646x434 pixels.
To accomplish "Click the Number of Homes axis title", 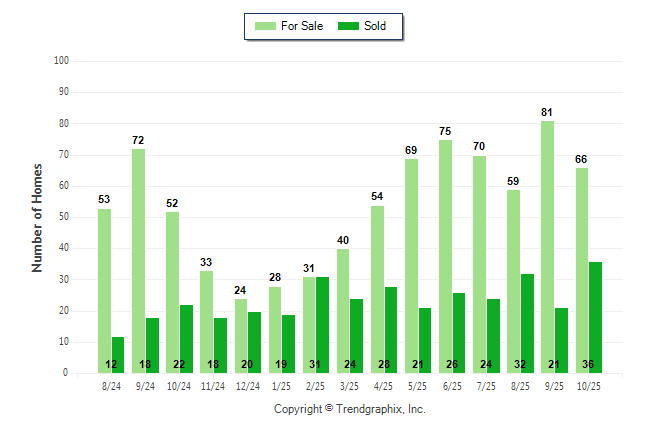I will click(38, 217).
